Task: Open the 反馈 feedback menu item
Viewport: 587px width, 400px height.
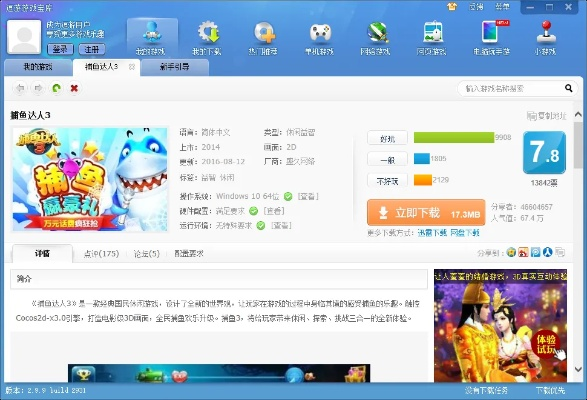Action: [x=476, y=7]
